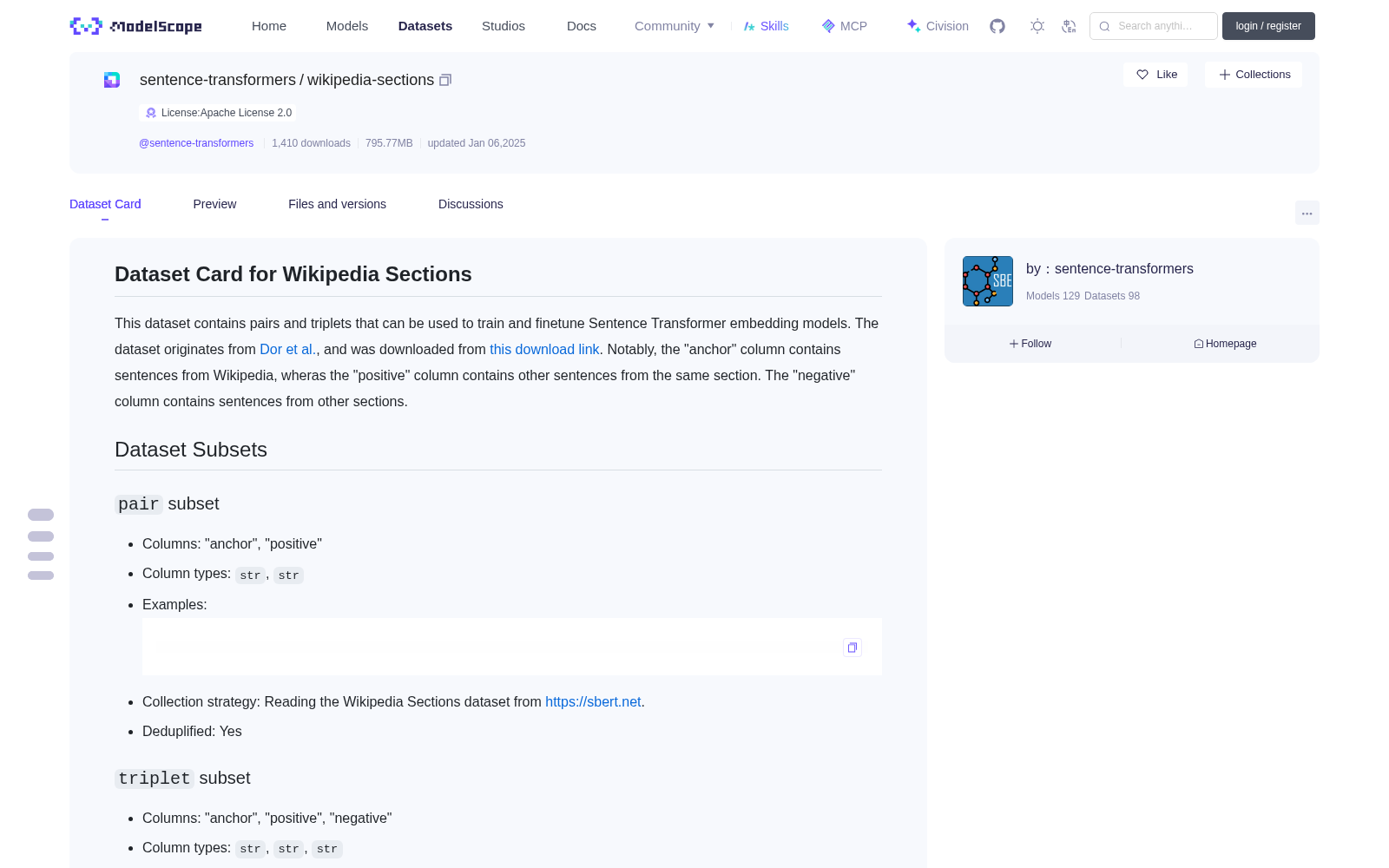Switch to the Files and versions tab
This screenshot has width=1389, height=868.
click(x=337, y=204)
